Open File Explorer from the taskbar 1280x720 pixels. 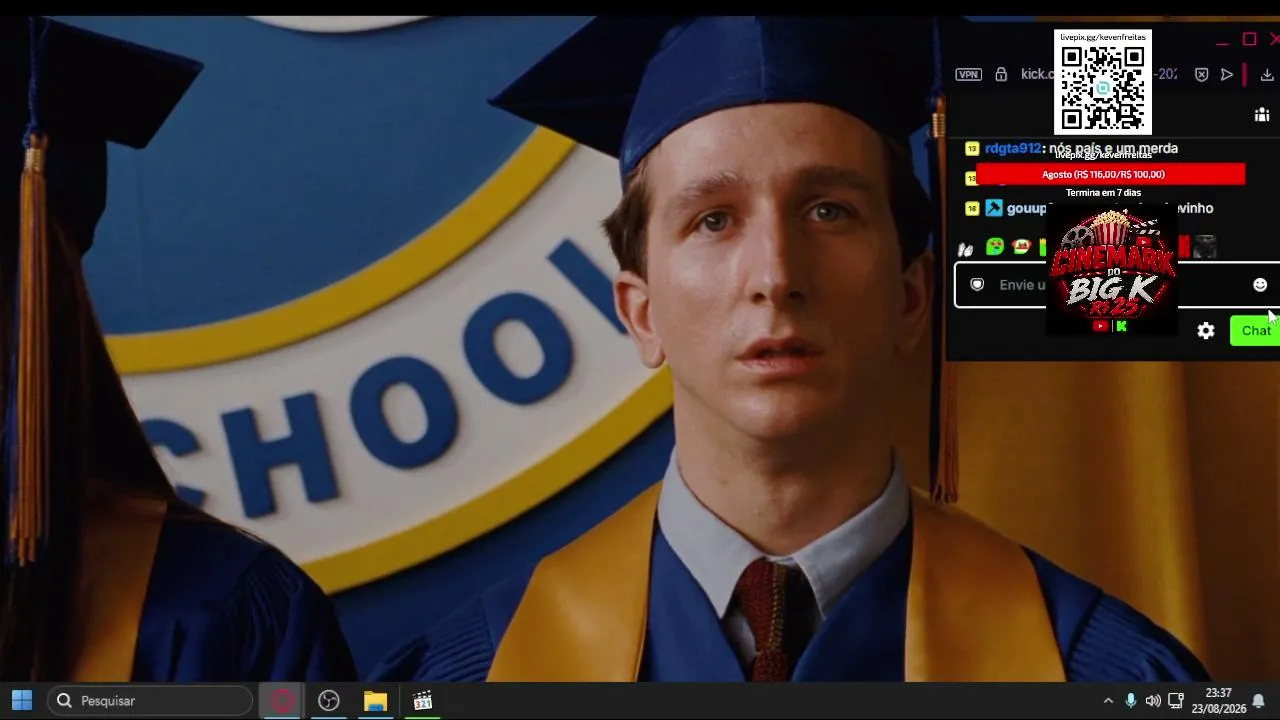click(375, 701)
